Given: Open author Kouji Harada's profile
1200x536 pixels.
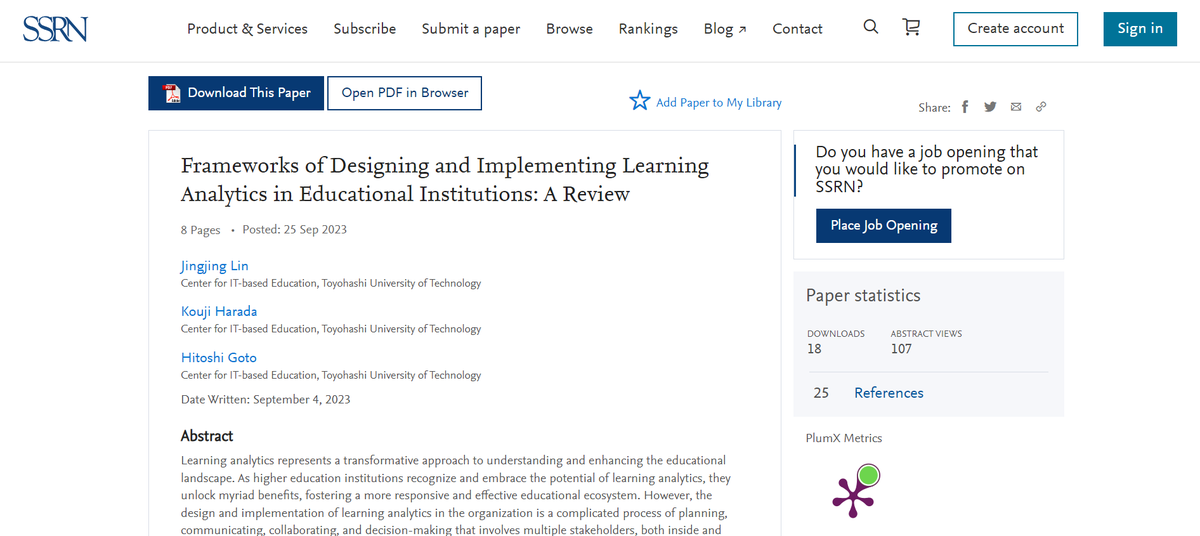Looking at the screenshot, I should [219, 311].
